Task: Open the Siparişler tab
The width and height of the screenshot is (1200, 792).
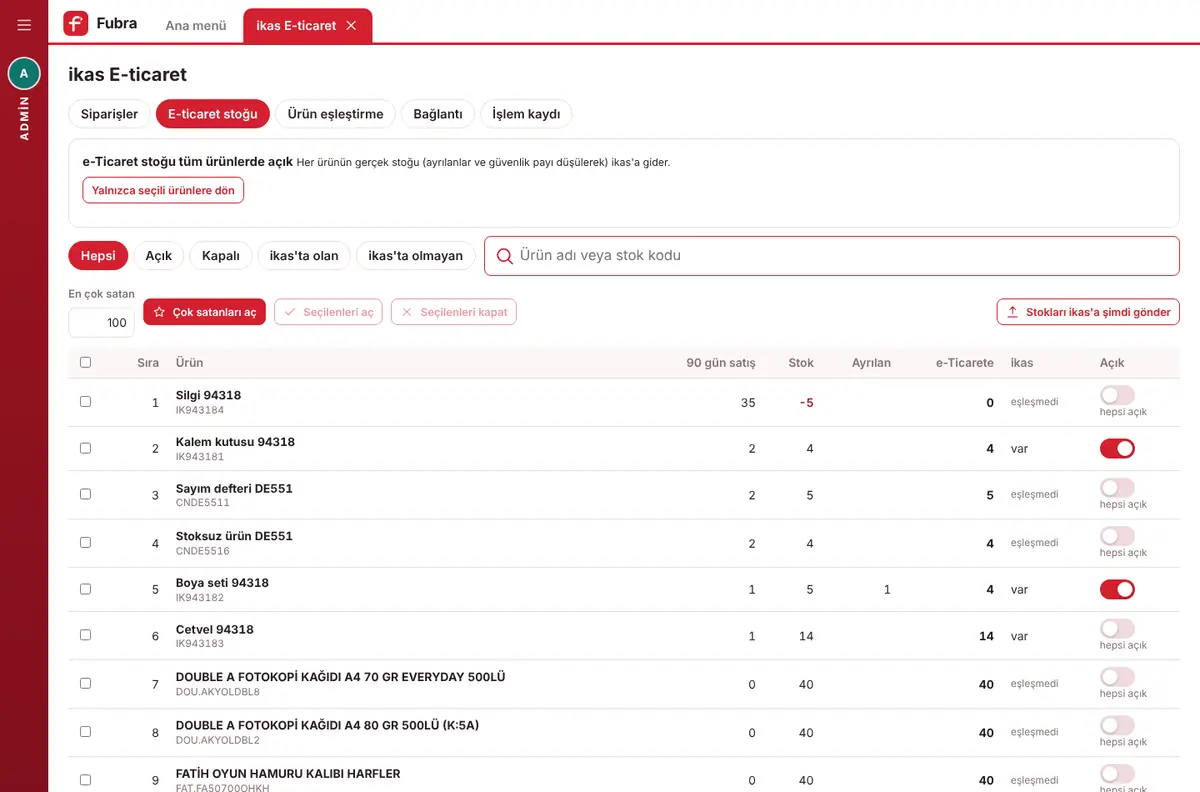Action: click(x=109, y=114)
